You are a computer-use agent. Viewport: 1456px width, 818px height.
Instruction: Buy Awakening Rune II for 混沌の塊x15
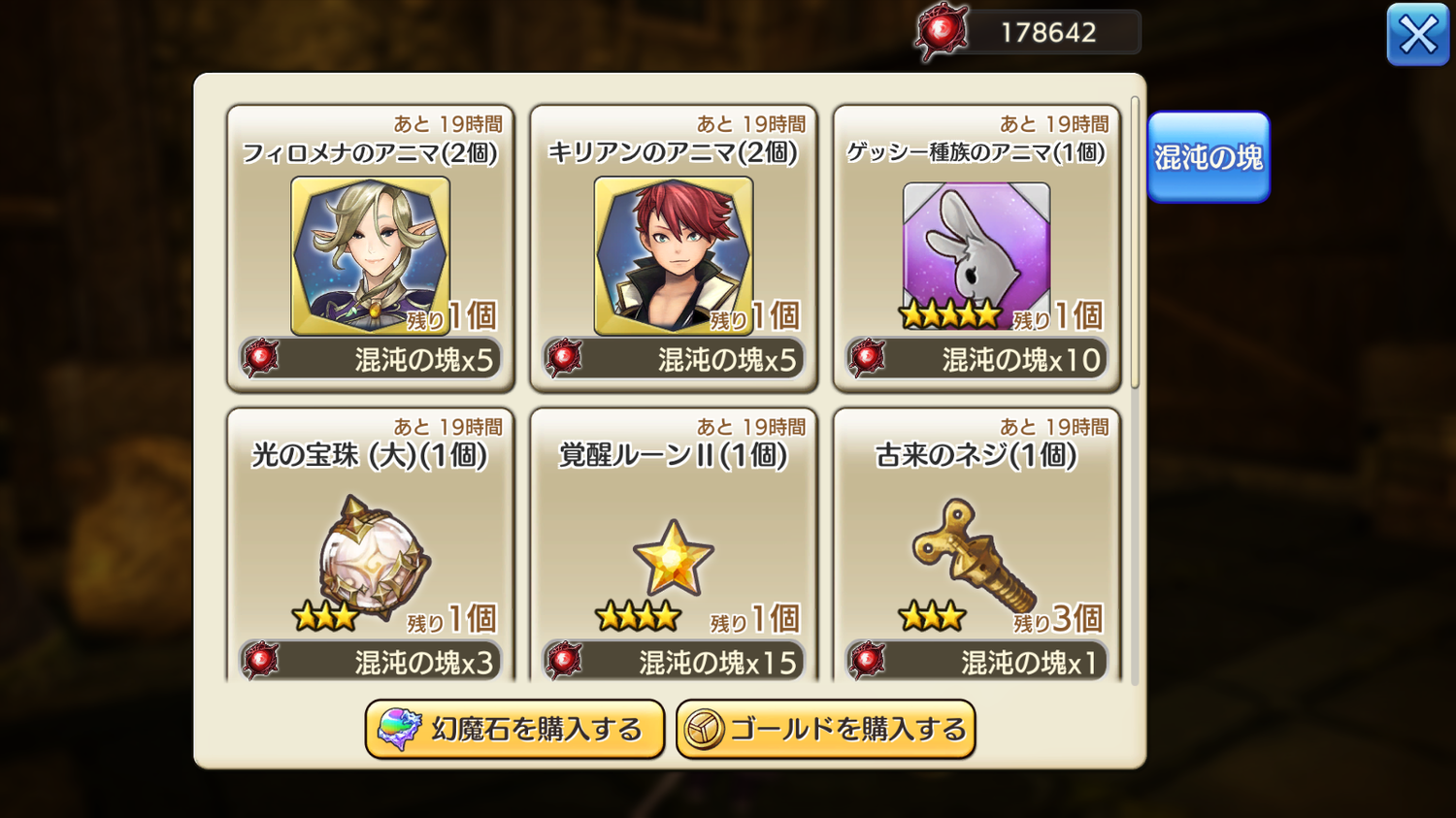[674, 661]
